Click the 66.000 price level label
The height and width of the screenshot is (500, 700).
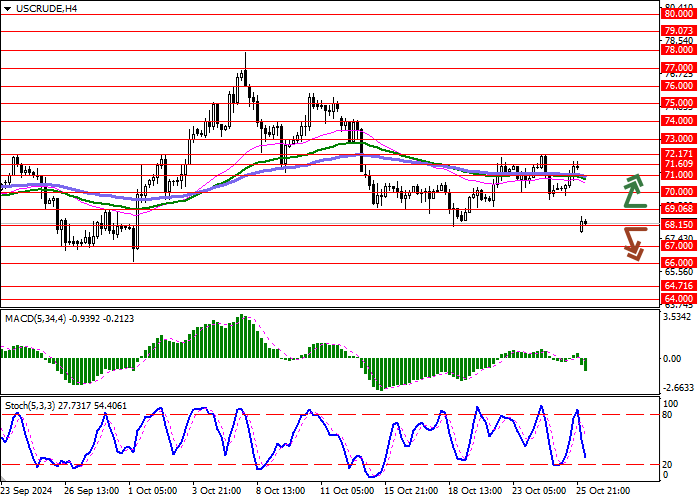click(679, 263)
